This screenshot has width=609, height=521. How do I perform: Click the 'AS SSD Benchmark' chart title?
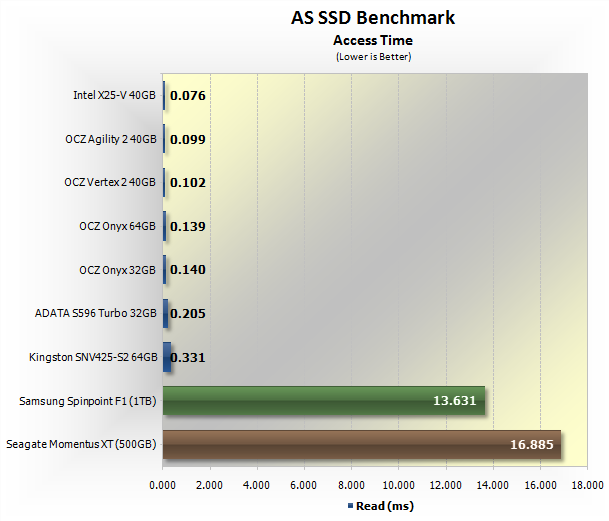tap(373, 18)
